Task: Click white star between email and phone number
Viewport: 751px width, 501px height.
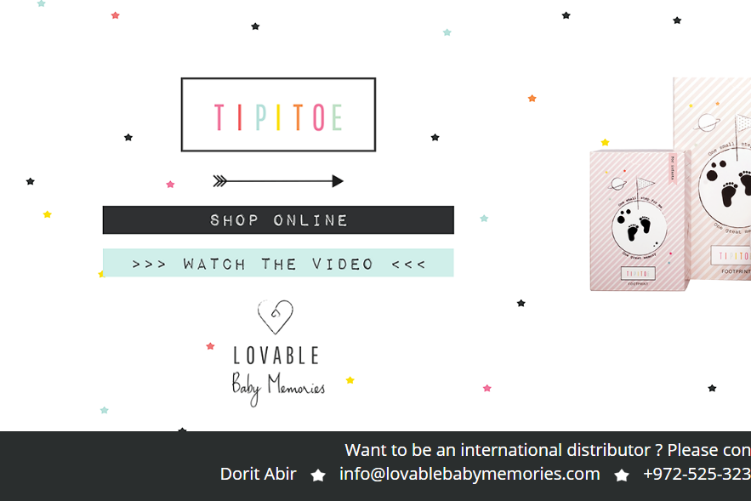Action: click(622, 475)
